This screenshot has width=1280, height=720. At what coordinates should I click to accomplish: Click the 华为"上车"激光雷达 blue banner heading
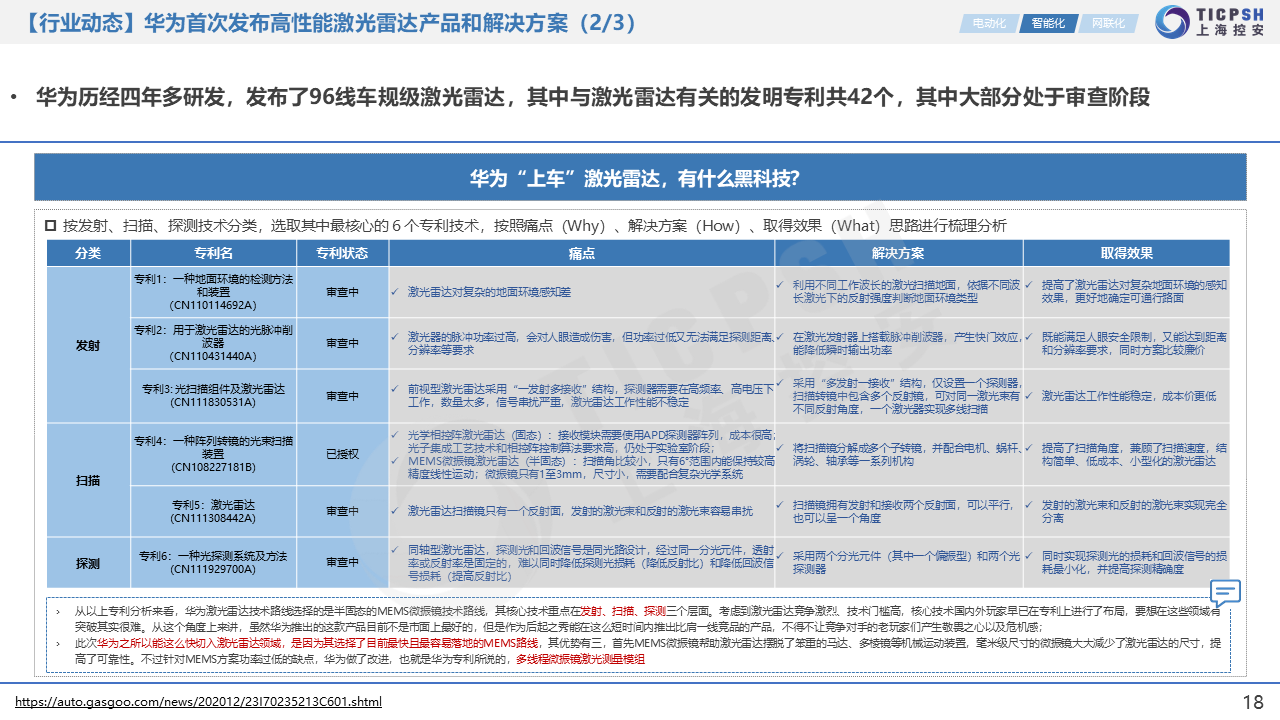pyautogui.click(x=634, y=179)
